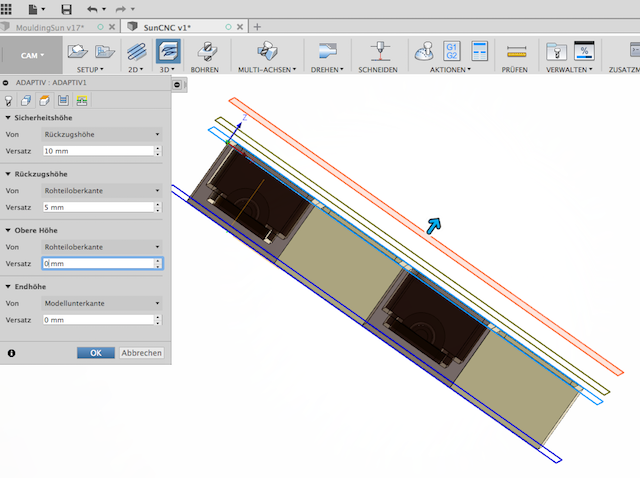Confirm the operation with OK
This screenshot has width=640, height=478.
(96, 353)
